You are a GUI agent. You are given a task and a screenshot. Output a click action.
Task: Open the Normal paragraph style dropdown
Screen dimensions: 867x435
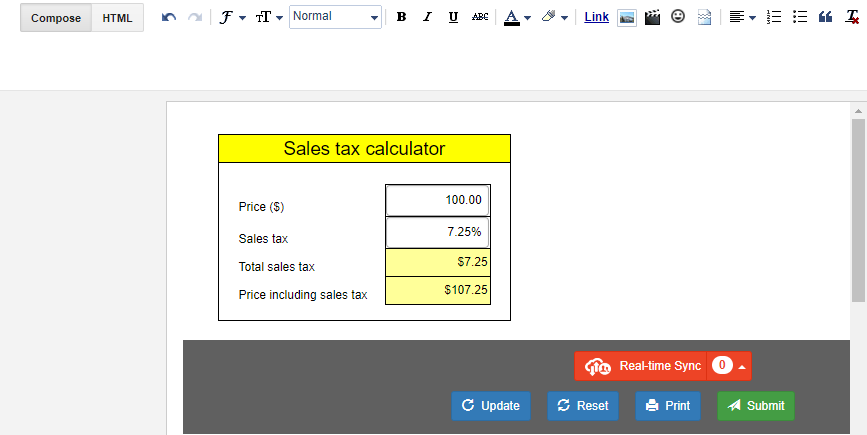(335, 17)
